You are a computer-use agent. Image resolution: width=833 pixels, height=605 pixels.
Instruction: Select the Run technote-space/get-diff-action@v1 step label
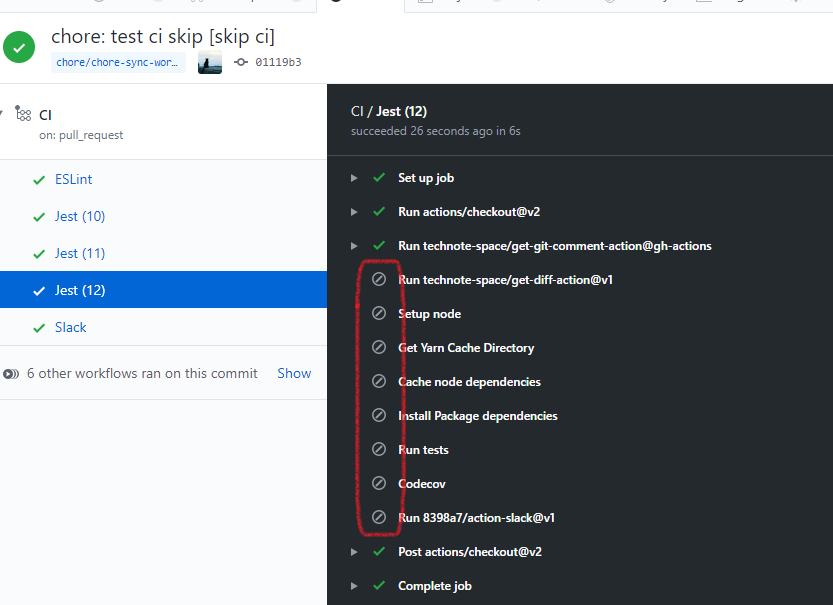tap(505, 280)
